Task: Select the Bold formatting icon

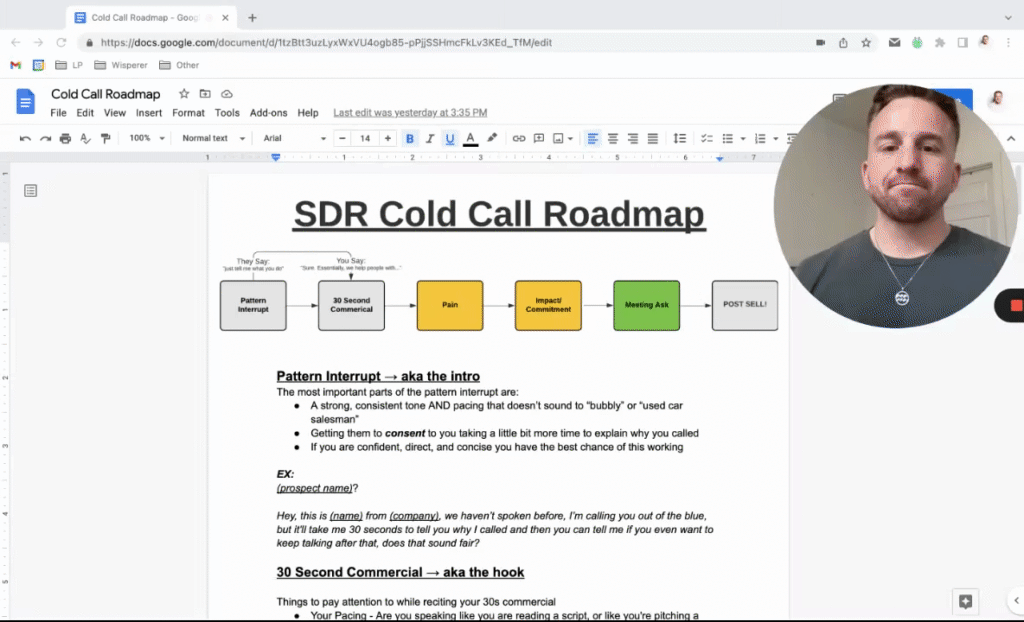Action: (x=410, y=138)
